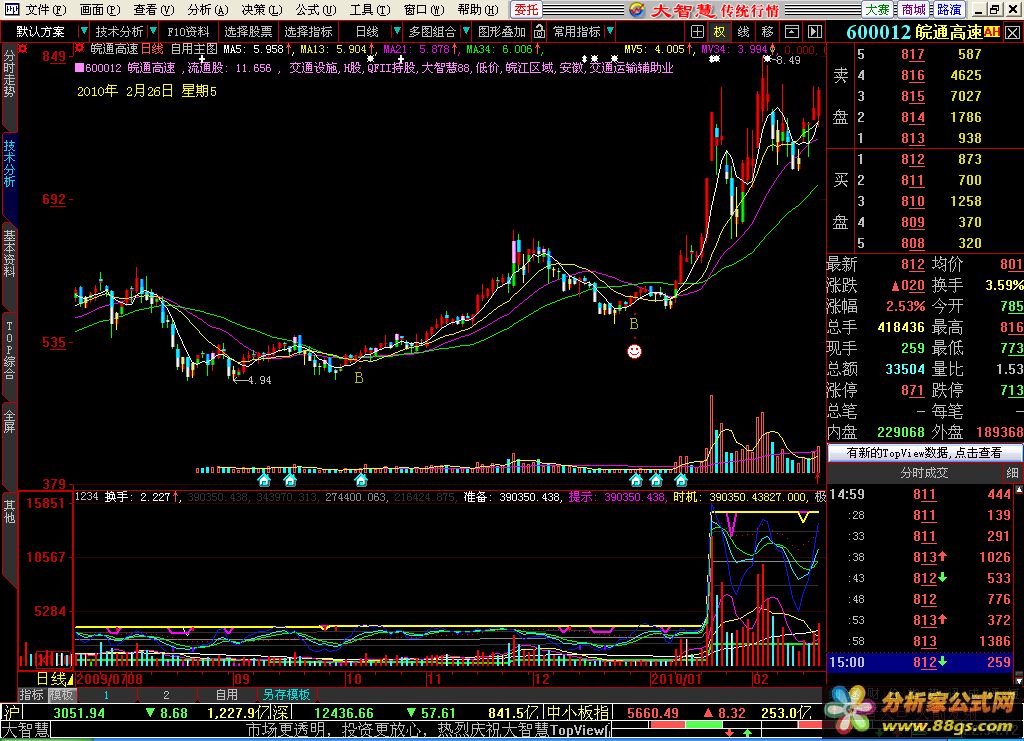Click the 日线 period label at chart bottom
Screen dimensions: 1024x741
[51, 679]
